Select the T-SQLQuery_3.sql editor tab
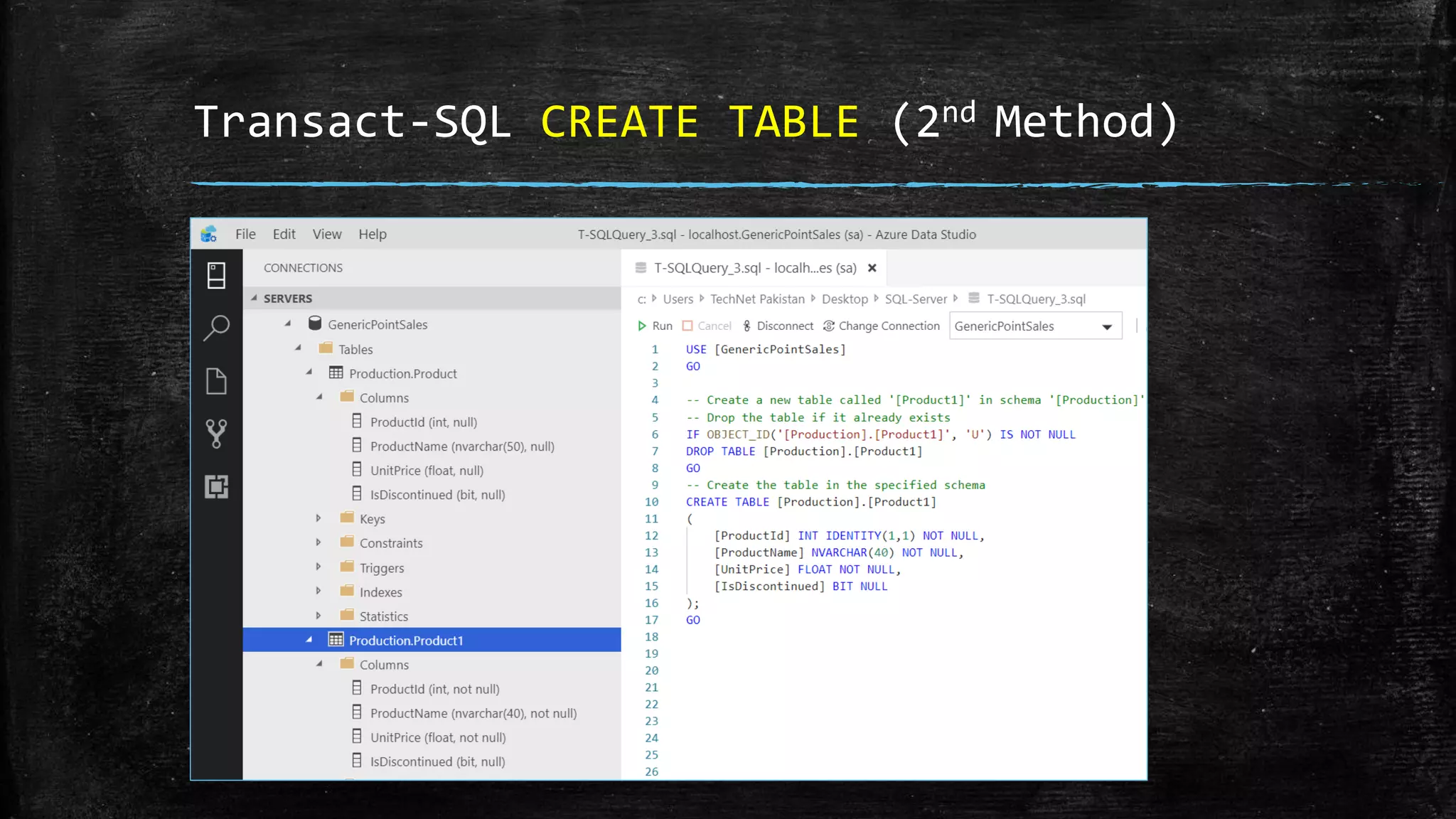The image size is (1456, 819). coord(755,268)
